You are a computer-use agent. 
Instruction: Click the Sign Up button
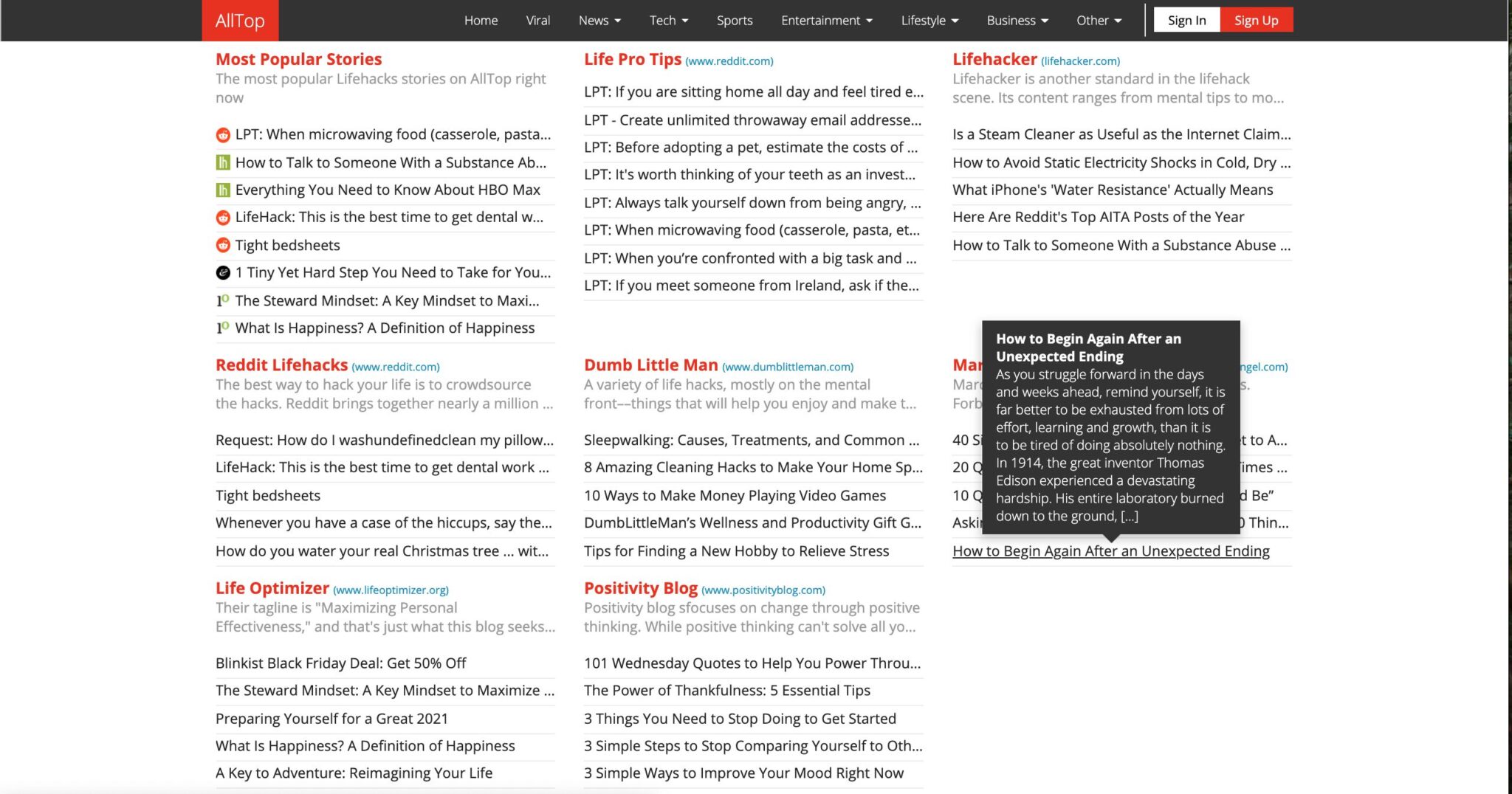coord(1257,20)
